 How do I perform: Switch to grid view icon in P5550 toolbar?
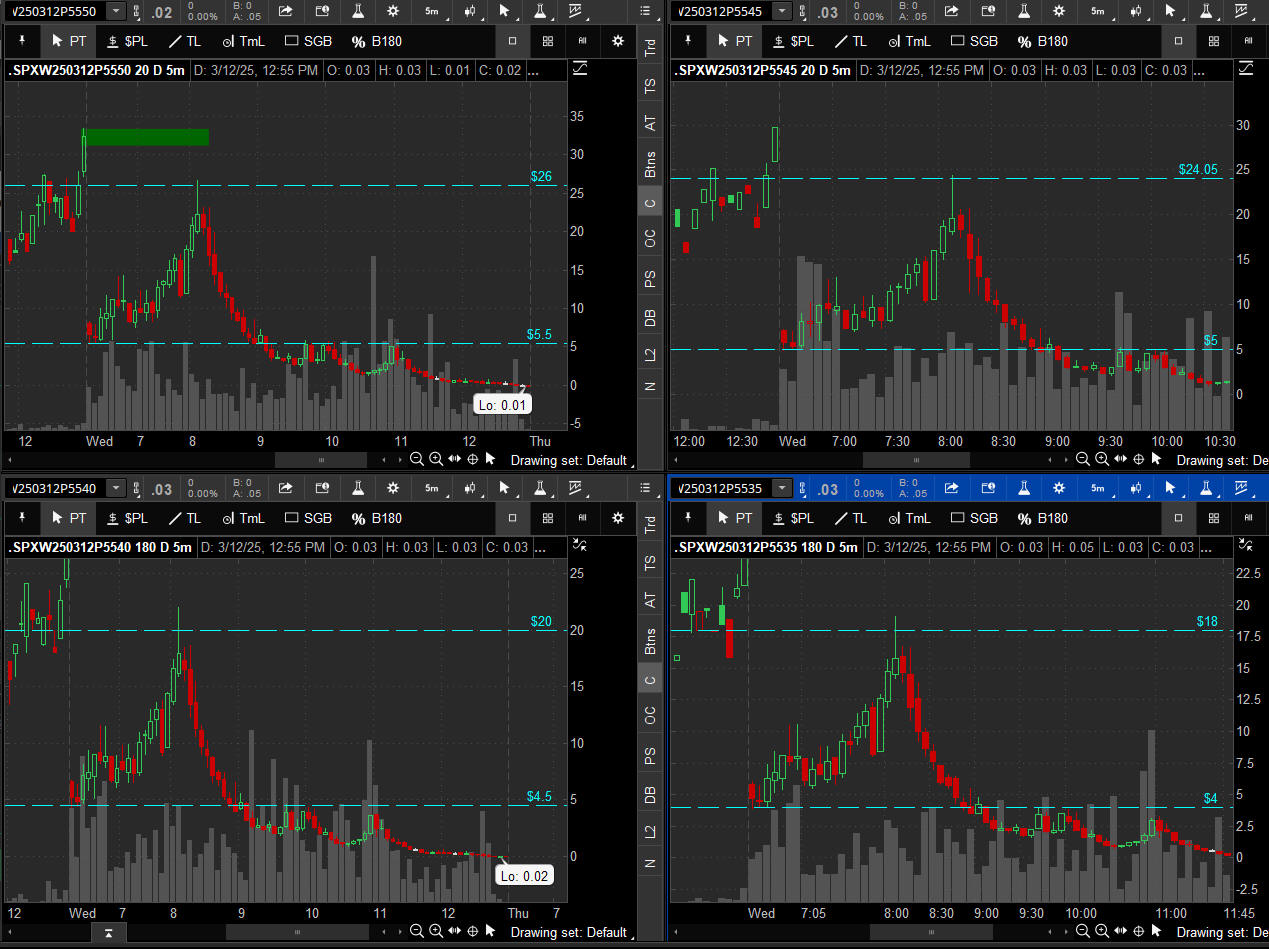[547, 41]
